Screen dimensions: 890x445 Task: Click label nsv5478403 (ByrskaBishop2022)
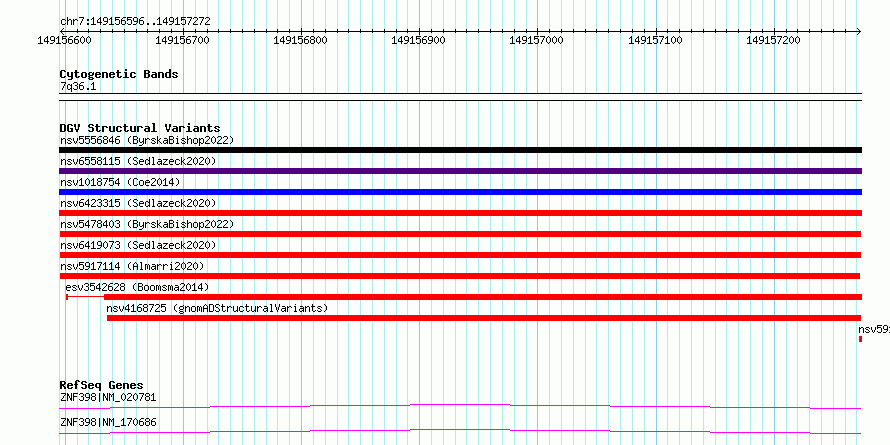pyautogui.click(x=147, y=224)
